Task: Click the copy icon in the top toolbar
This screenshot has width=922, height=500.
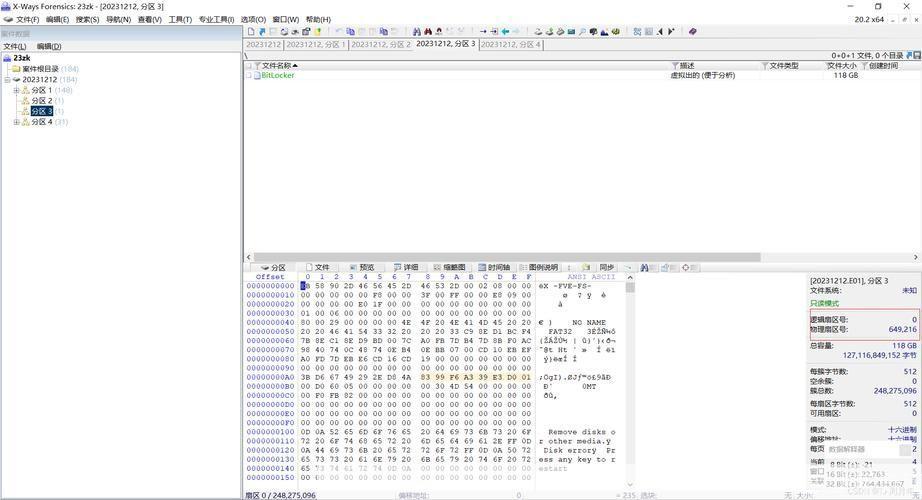Action: [x=350, y=32]
